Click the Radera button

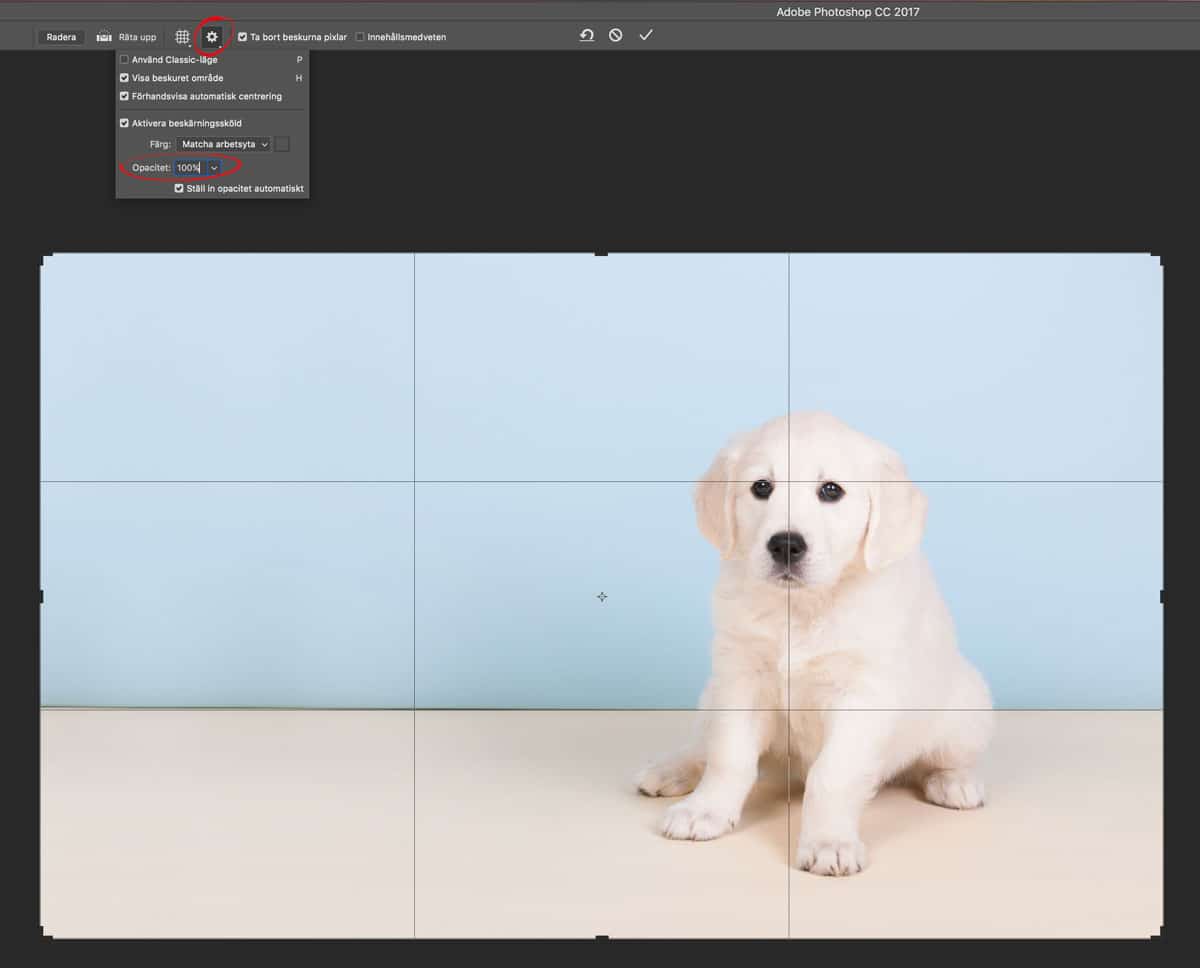61,37
